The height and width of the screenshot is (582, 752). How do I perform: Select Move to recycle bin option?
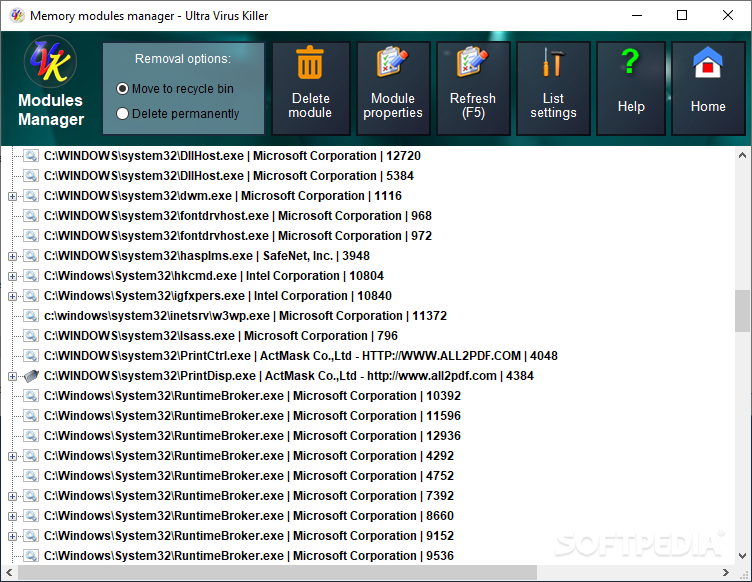(x=175, y=89)
